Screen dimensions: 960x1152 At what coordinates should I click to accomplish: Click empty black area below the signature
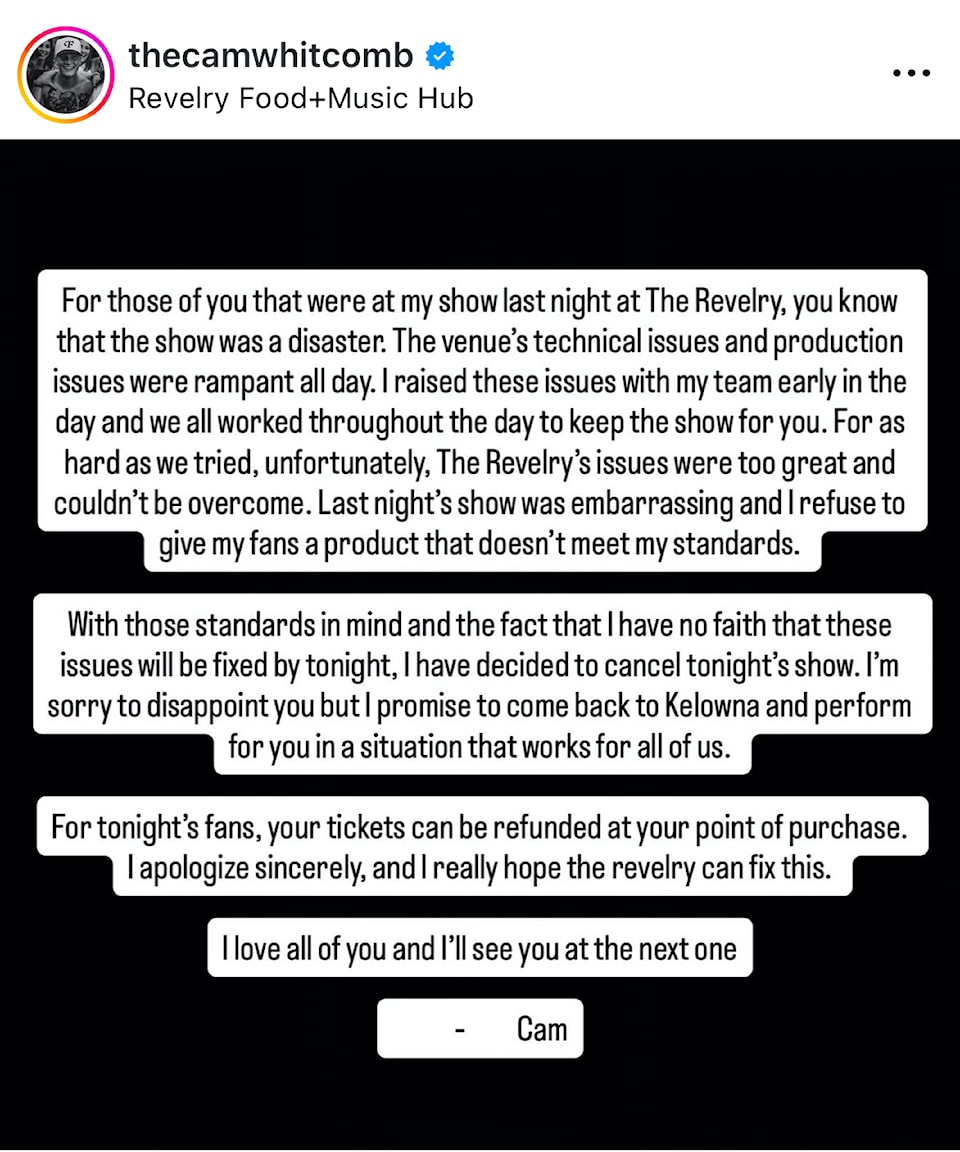pyautogui.click(x=480, y=1102)
